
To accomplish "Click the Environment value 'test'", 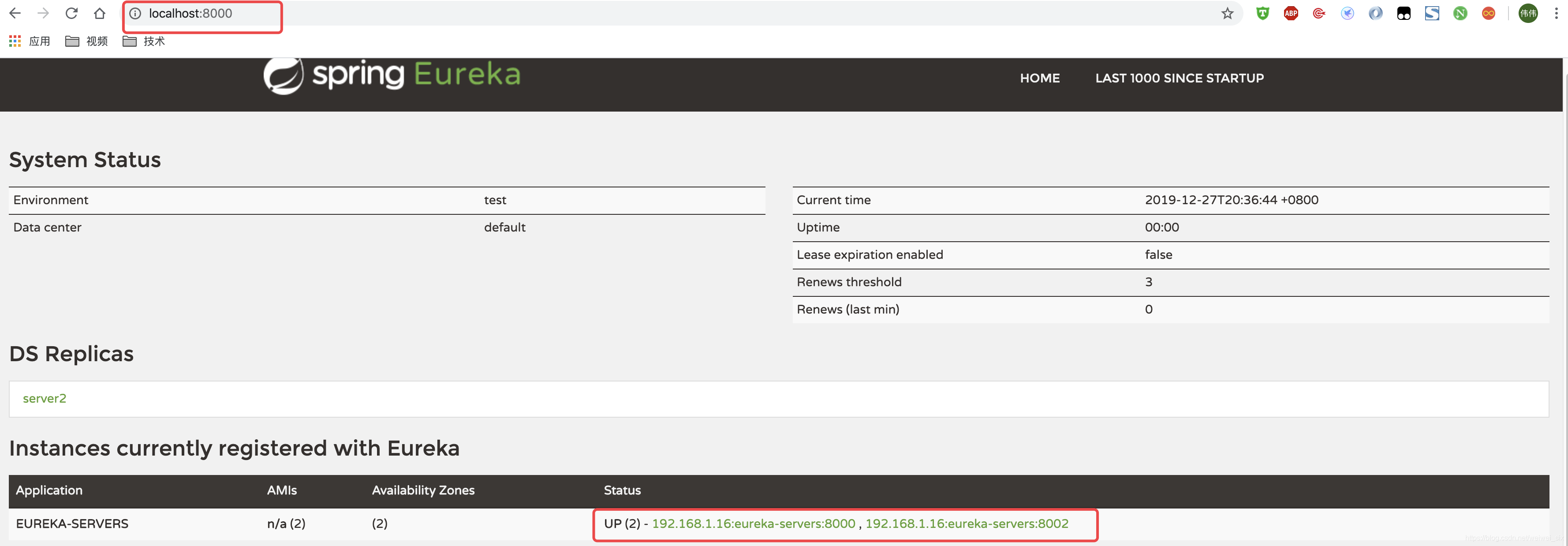I will pyautogui.click(x=495, y=200).
